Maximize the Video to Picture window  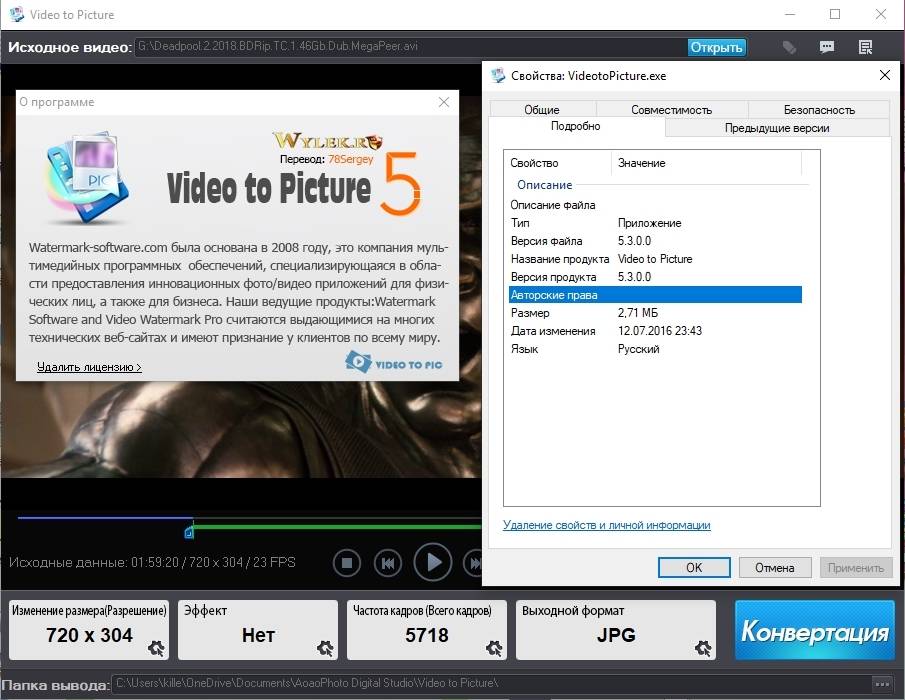[835, 14]
